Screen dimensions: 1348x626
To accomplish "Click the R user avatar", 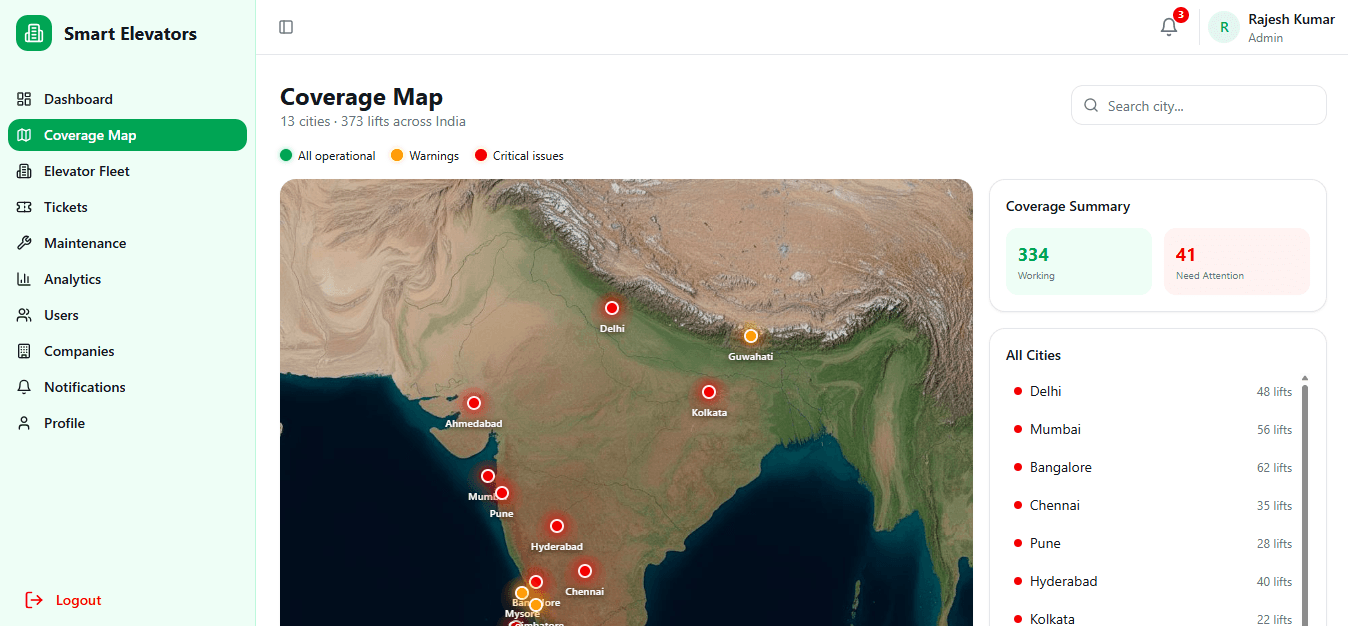I will click(1224, 27).
